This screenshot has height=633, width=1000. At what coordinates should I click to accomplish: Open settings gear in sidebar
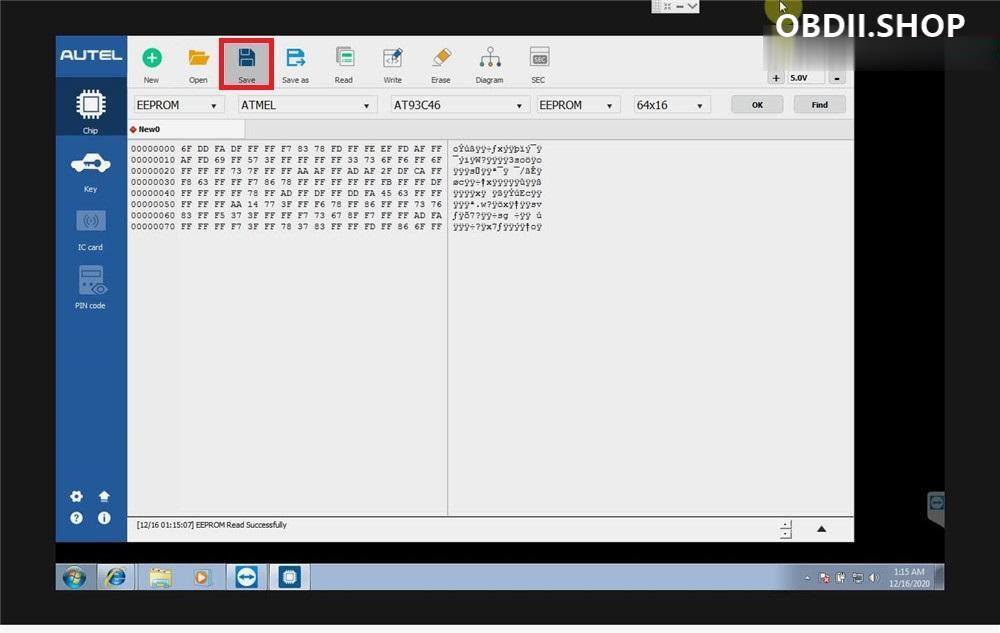pyautogui.click(x=77, y=496)
